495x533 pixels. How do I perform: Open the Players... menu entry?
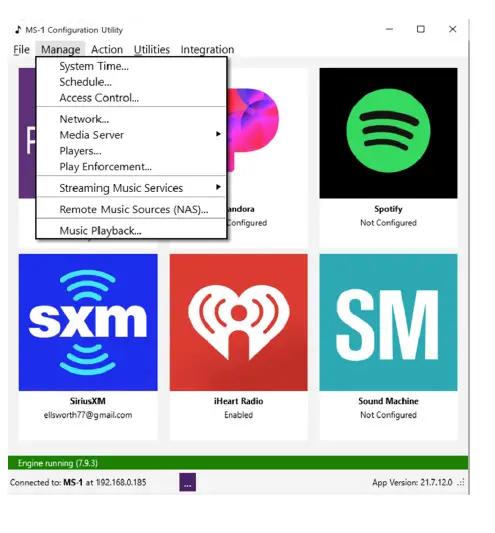click(131, 151)
